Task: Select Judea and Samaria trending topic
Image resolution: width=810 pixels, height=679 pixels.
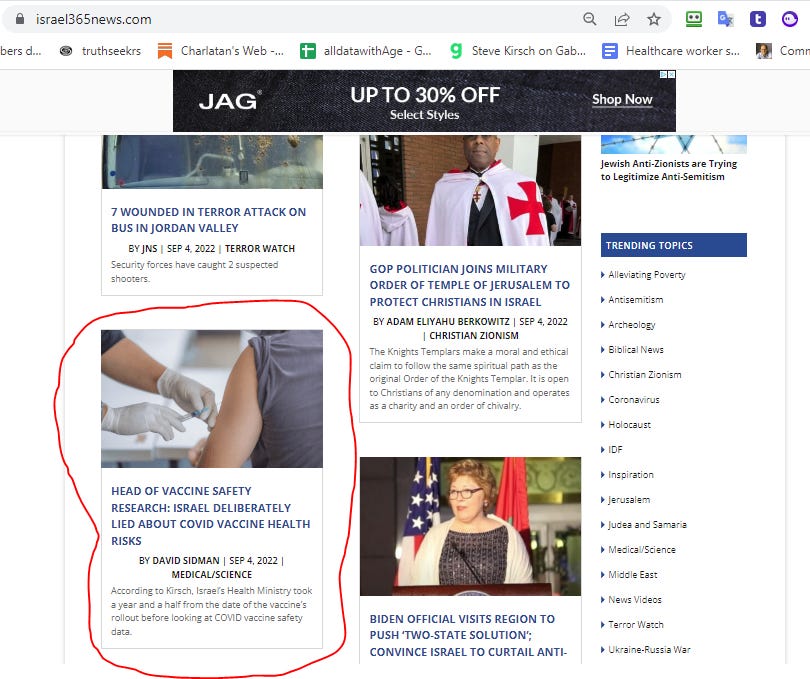Action: (x=647, y=524)
